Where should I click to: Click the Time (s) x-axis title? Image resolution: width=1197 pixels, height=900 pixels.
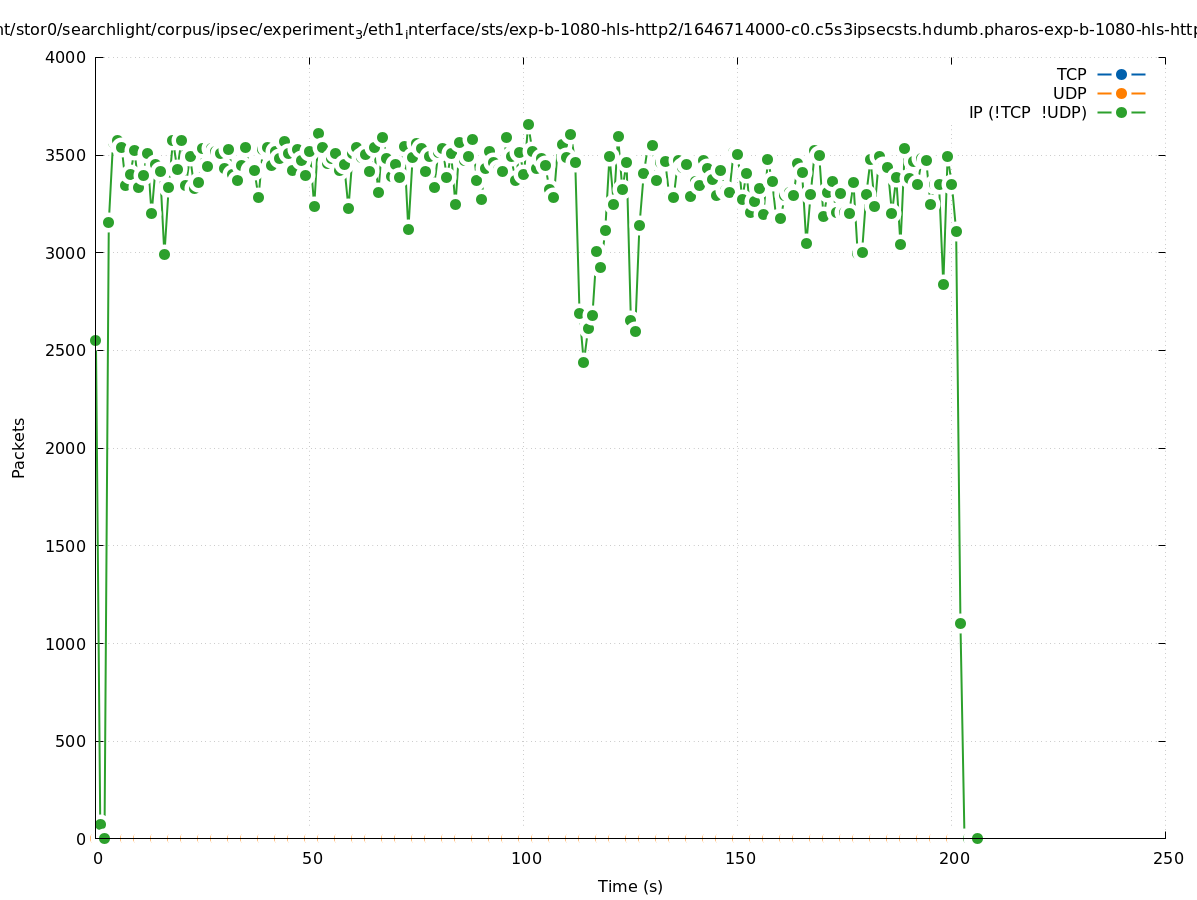[x=630, y=886]
